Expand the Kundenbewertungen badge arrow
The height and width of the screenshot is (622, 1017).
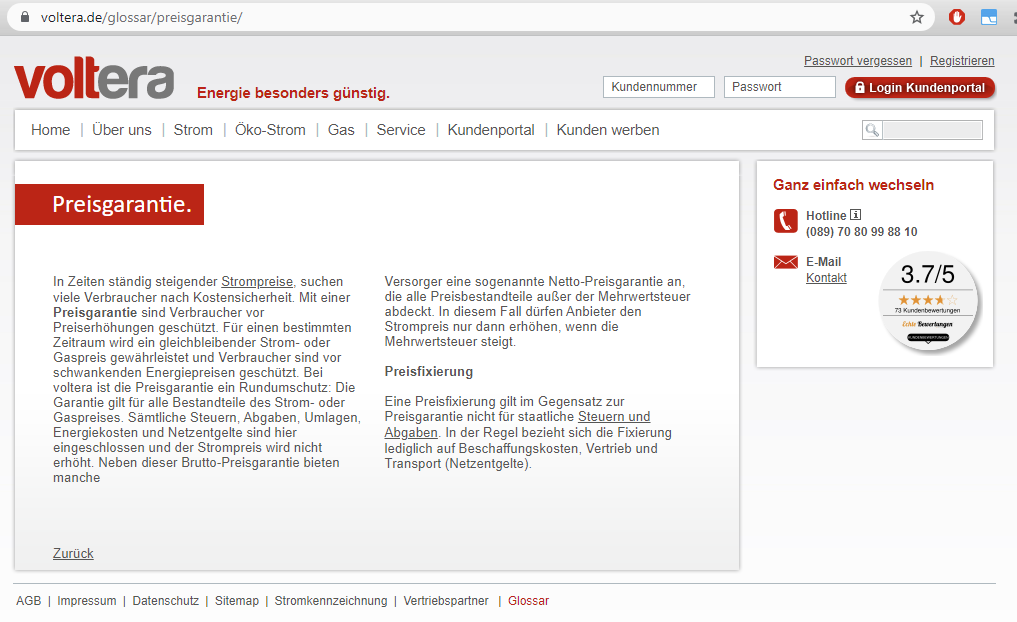(927, 343)
